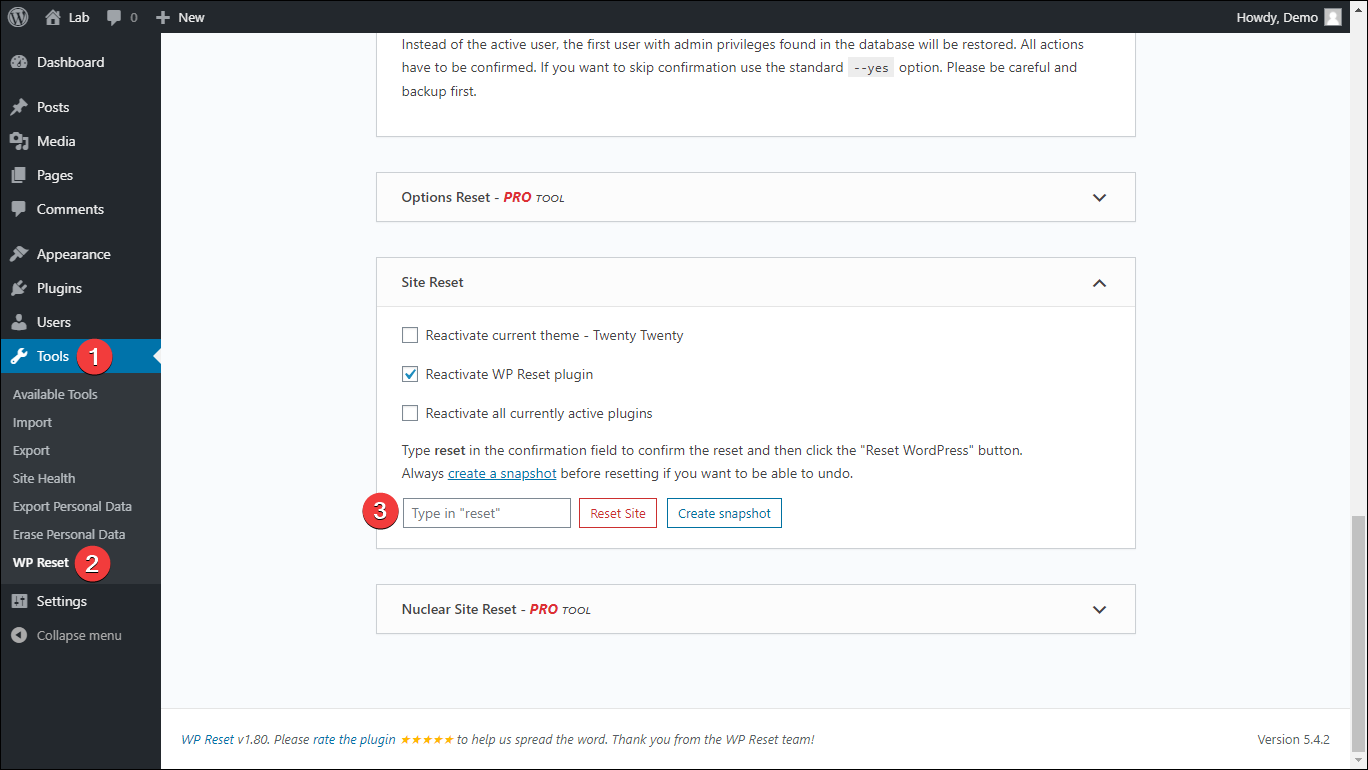Click the Plugins plug icon
The width and height of the screenshot is (1368, 770).
(19, 288)
